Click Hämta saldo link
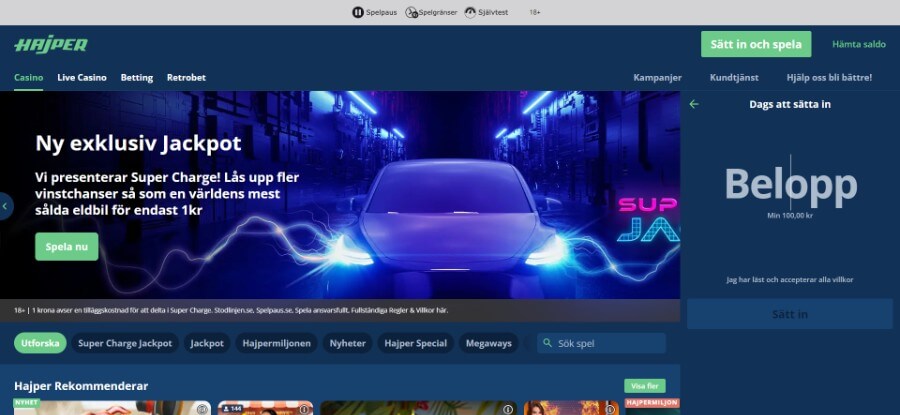The height and width of the screenshot is (415, 900). coord(859,44)
